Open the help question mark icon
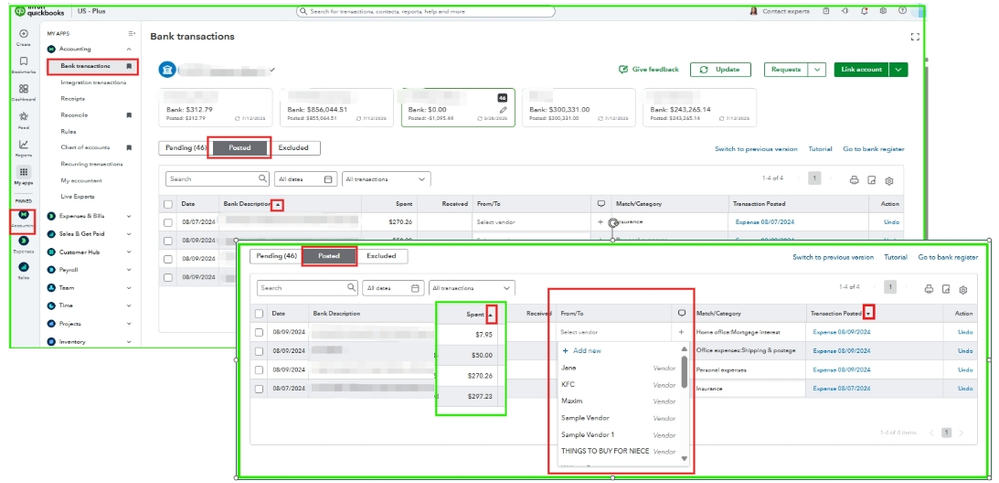The height and width of the screenshot is (483, 999). tap(902, 11)
